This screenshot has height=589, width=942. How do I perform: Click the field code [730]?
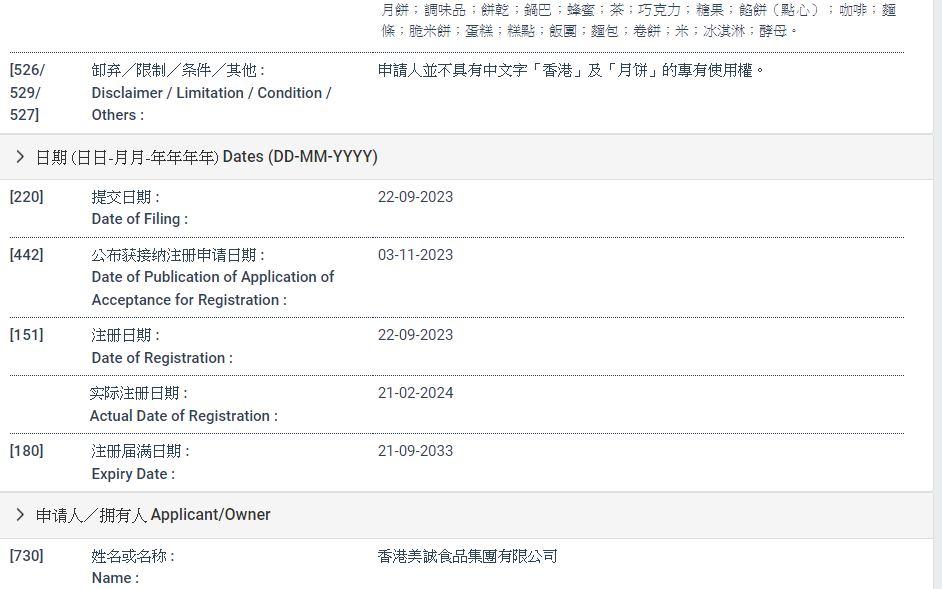pyautogui.click(x=26, y=556)
